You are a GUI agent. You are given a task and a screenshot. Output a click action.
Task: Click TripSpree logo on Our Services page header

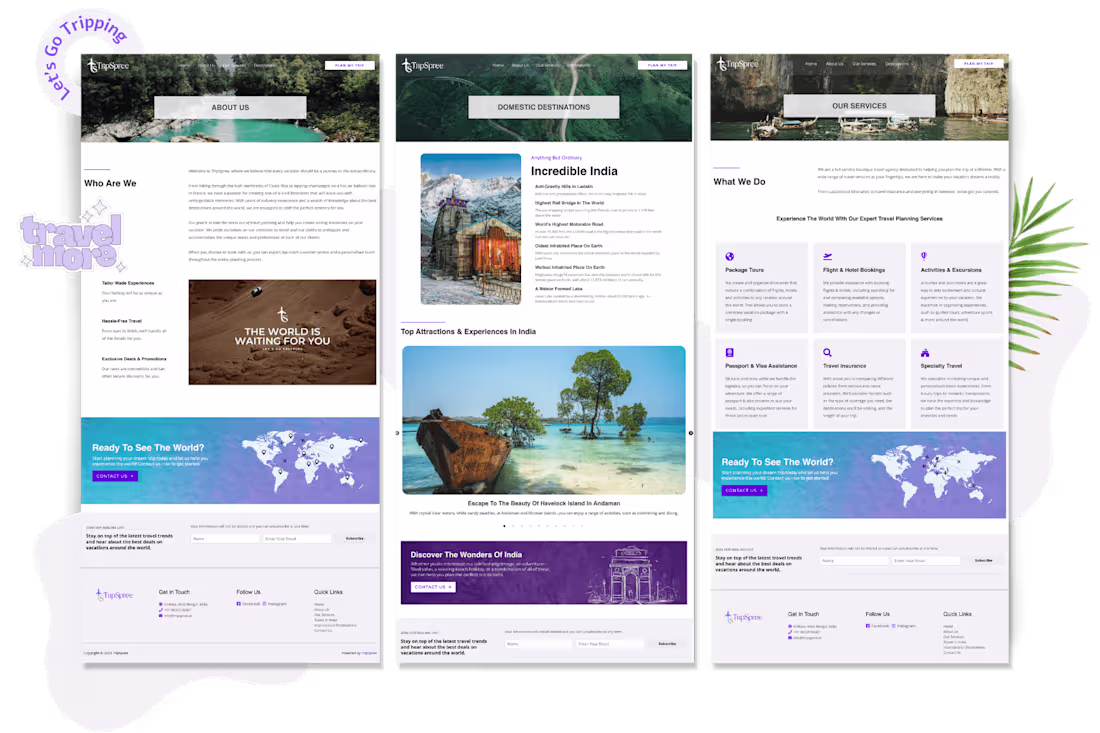tap(737, 64)
